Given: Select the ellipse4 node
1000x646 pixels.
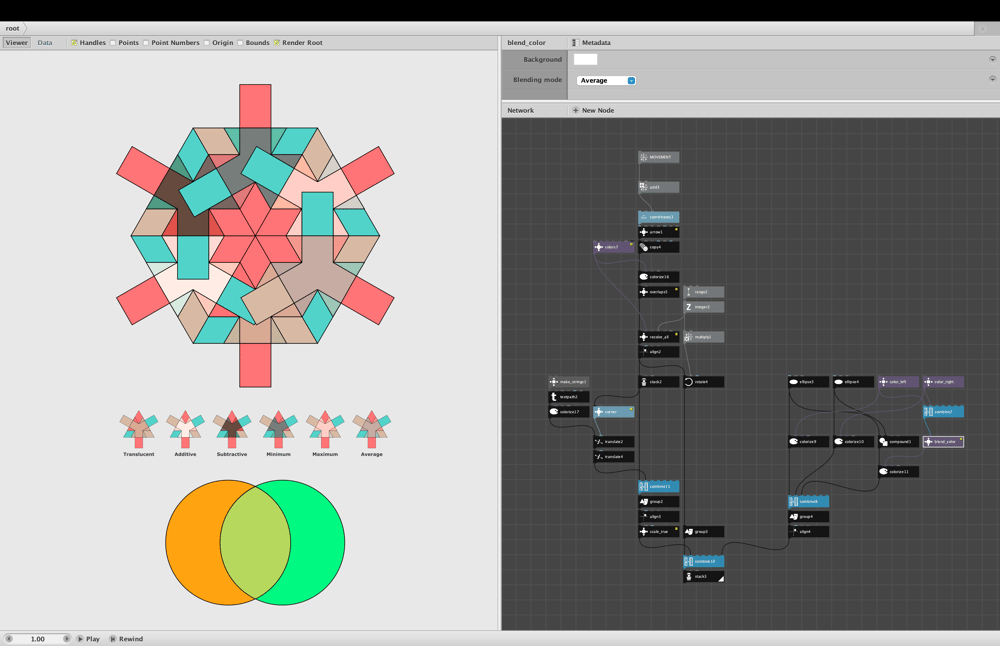Looking at the screenshot, I should [x=853, y=382].
